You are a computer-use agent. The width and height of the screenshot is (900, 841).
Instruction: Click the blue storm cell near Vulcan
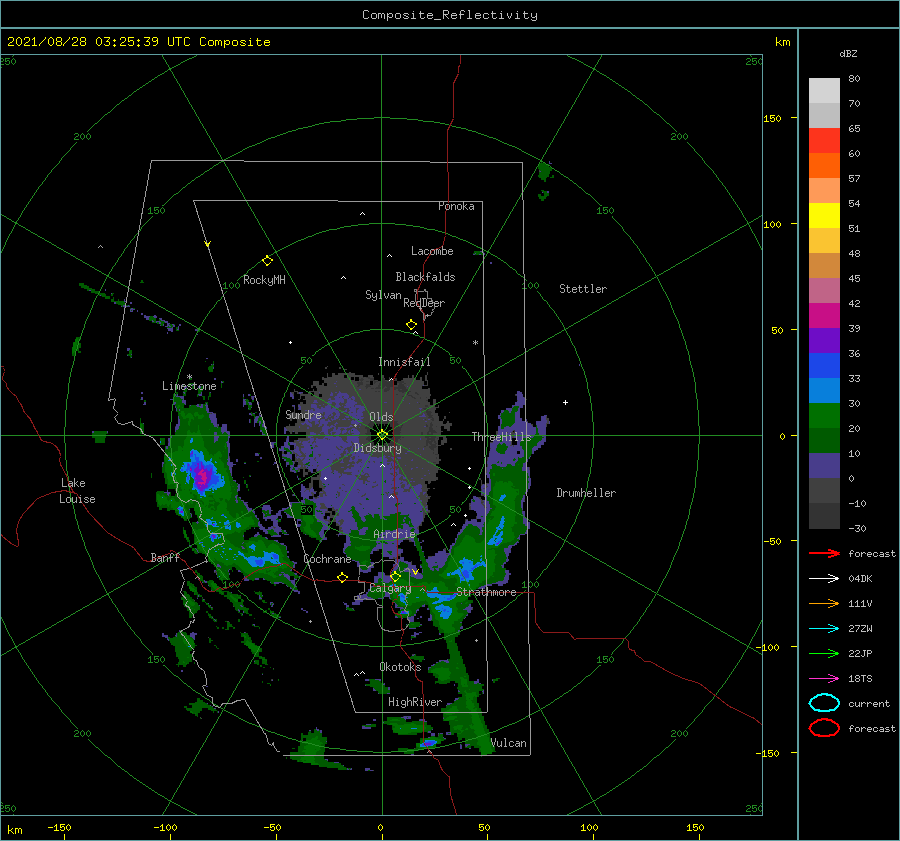tap(428, 743)
